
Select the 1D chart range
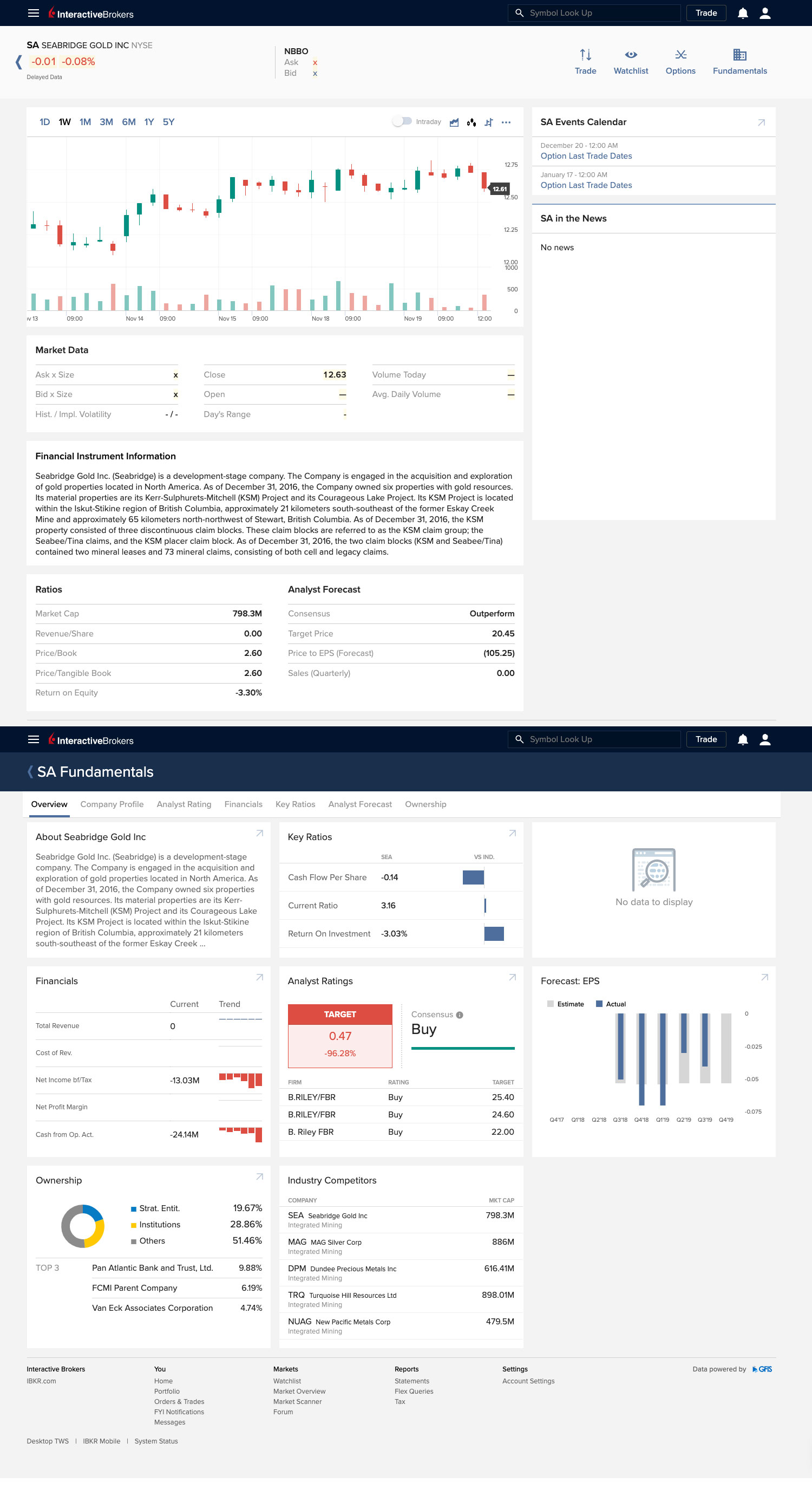pyautogui.click(x=45, y=122)
